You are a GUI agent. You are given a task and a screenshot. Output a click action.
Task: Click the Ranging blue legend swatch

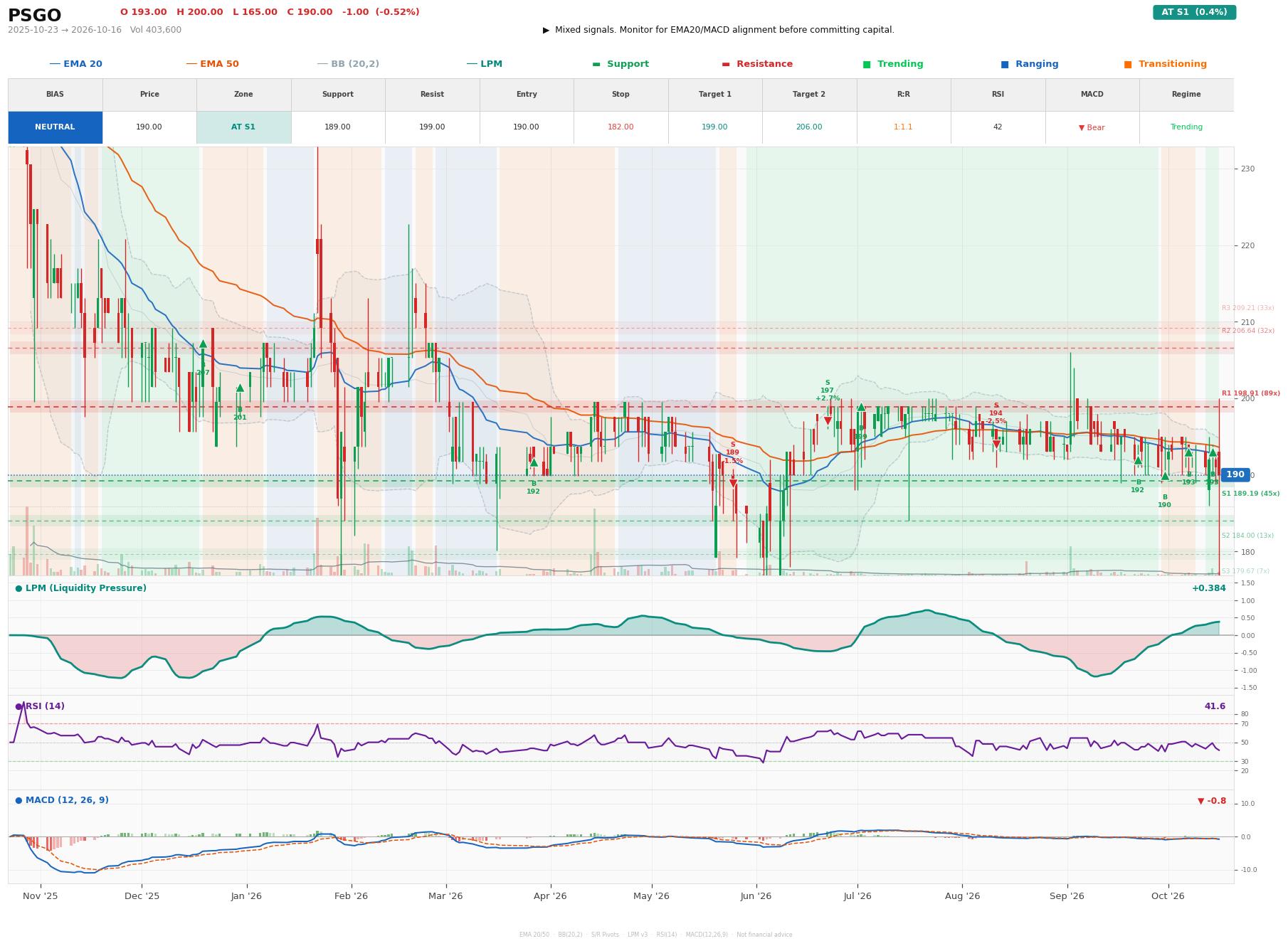(1005, 64)
